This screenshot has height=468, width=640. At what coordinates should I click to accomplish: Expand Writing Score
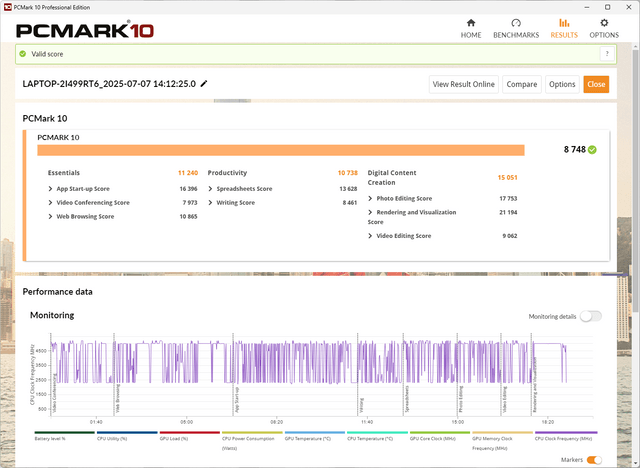[210, 202]
